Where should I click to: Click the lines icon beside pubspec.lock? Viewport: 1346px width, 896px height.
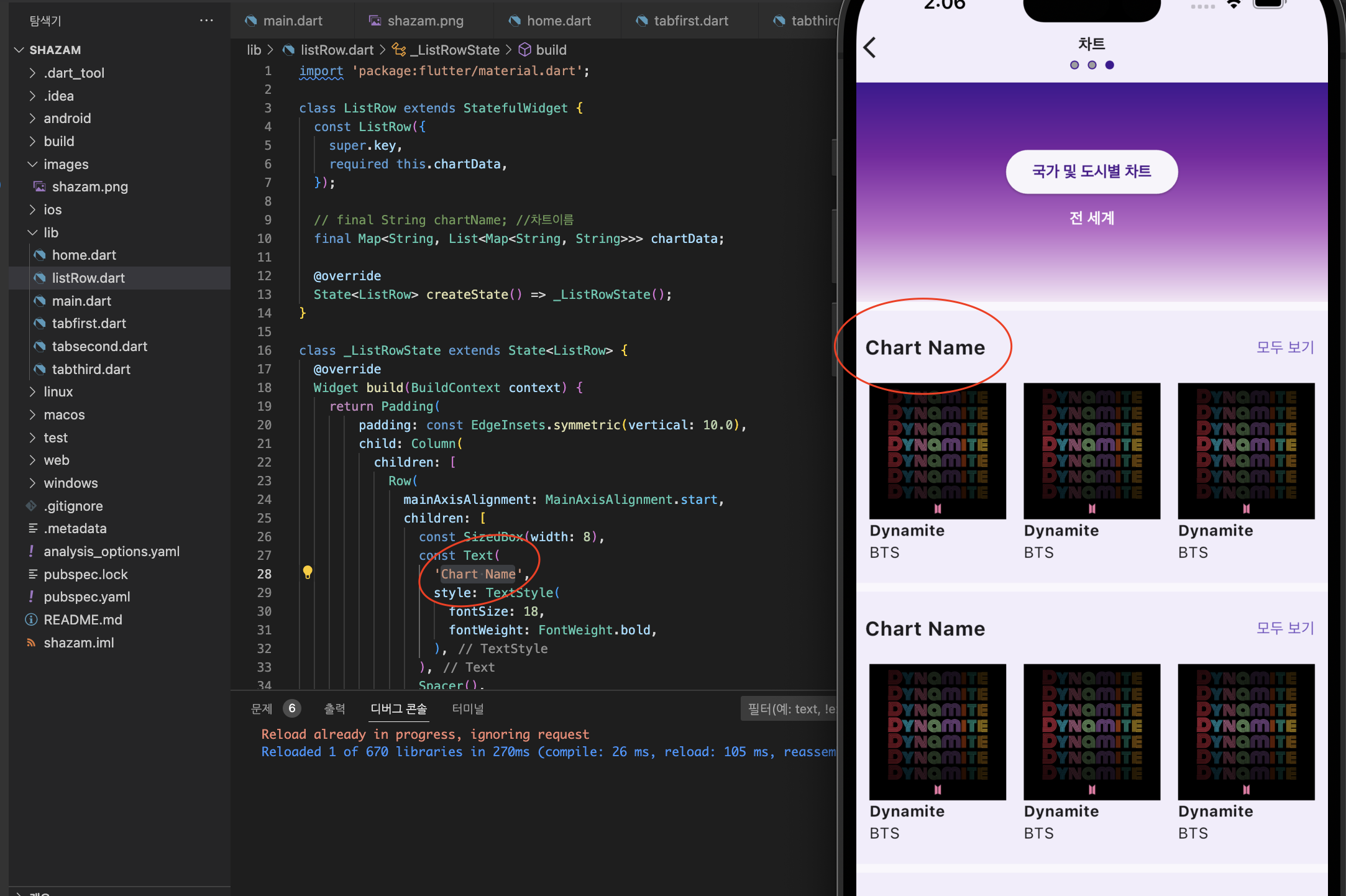(x=32, y=574)
